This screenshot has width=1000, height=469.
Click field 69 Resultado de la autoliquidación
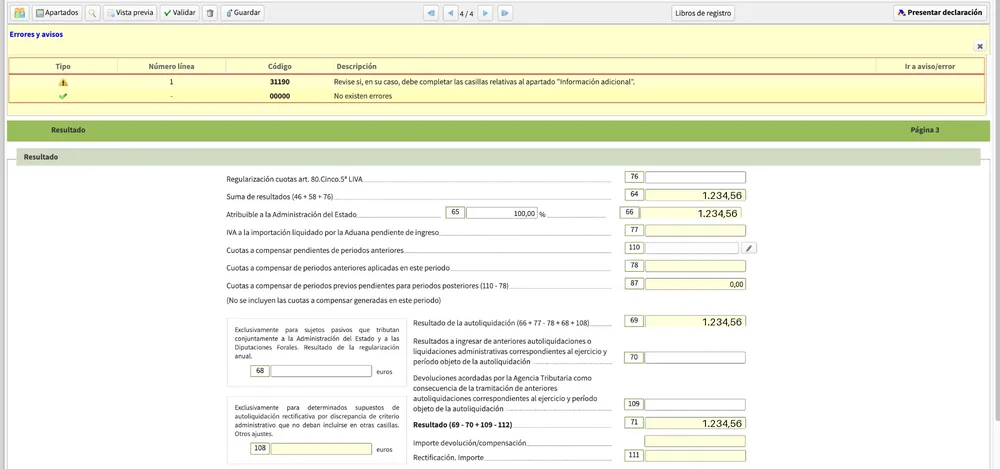695,322
